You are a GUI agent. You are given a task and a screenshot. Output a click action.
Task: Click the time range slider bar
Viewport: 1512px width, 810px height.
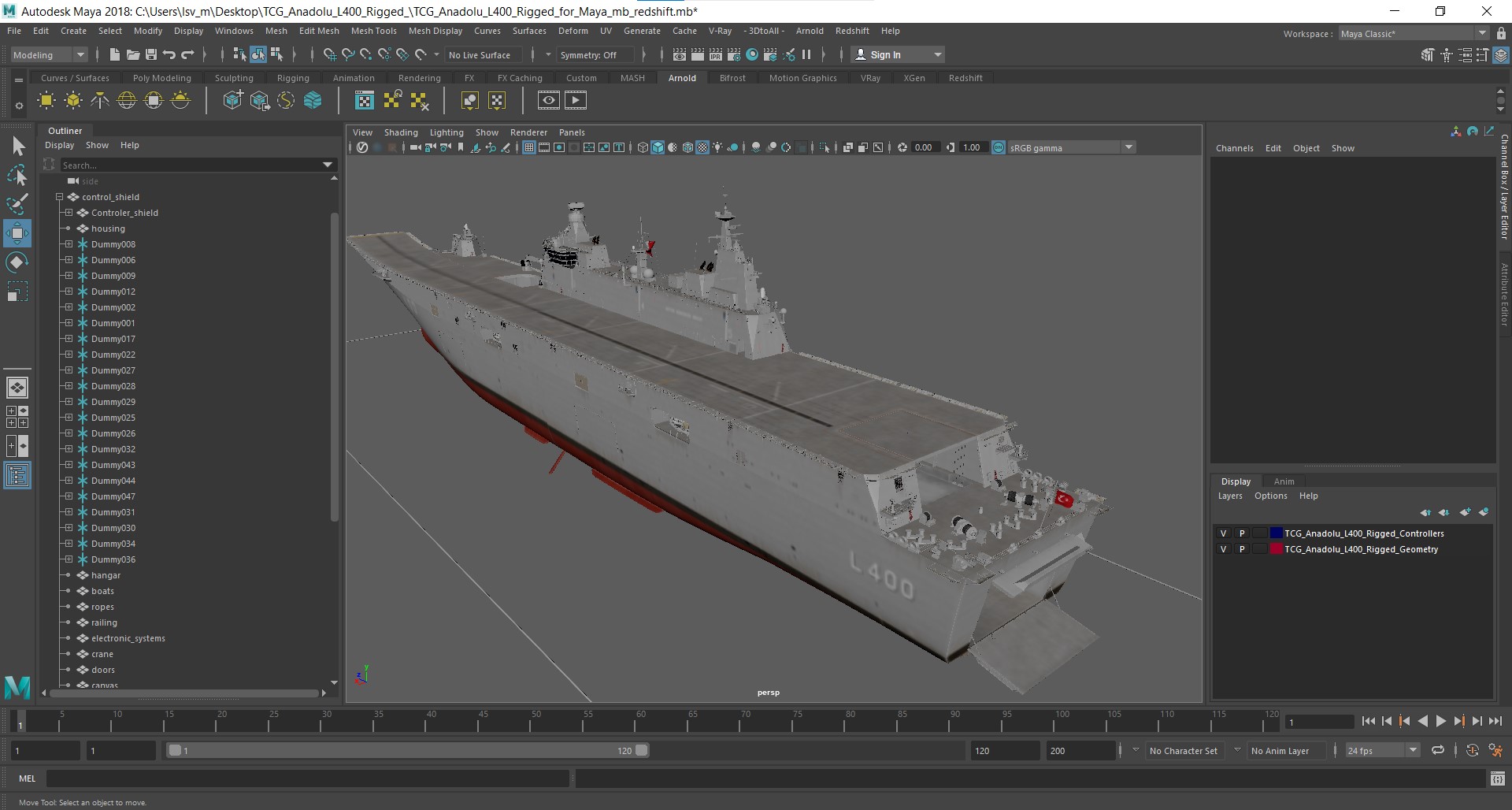pos(408,751)
